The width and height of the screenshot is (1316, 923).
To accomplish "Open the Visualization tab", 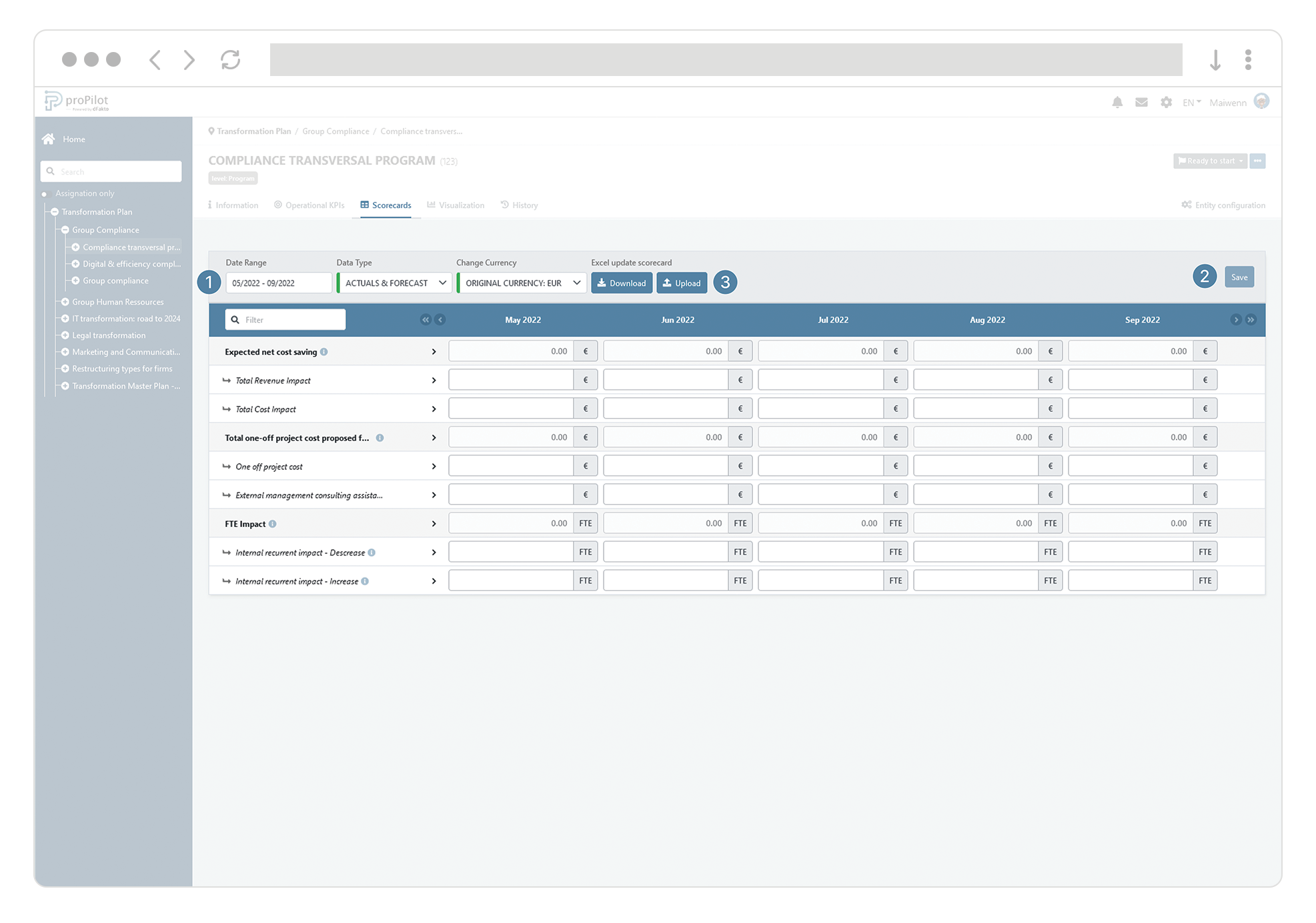I will tap(456, 205).
